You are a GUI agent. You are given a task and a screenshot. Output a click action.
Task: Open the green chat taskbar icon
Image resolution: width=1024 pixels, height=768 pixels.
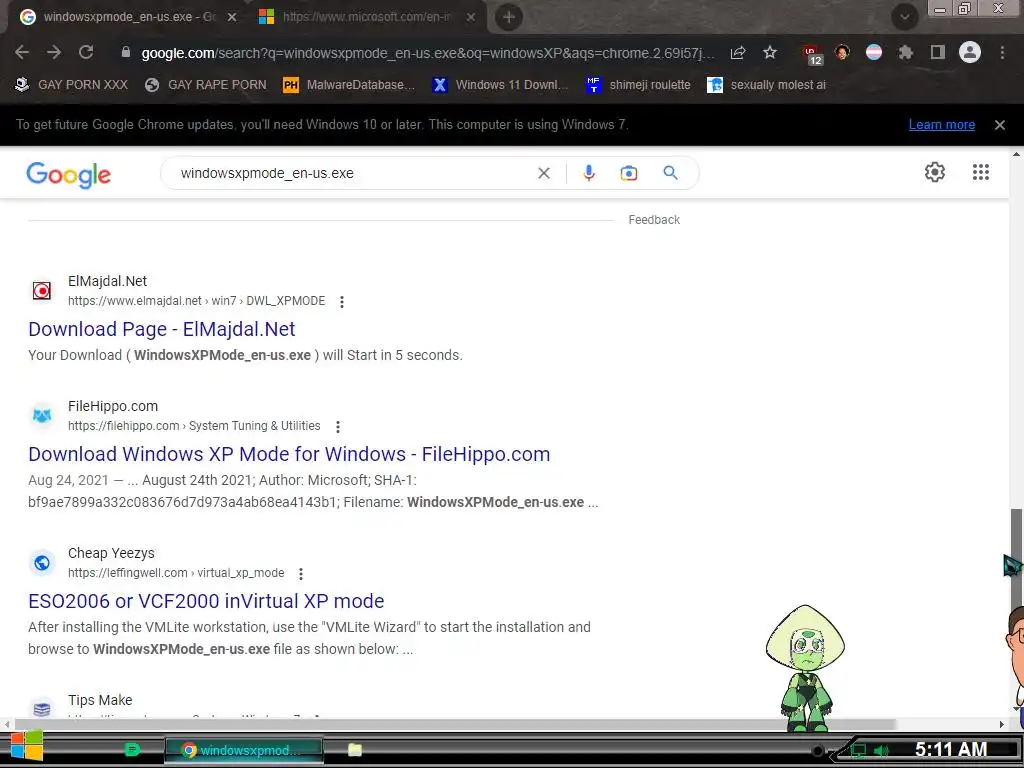pyautogui.click(x=133, y=750)
